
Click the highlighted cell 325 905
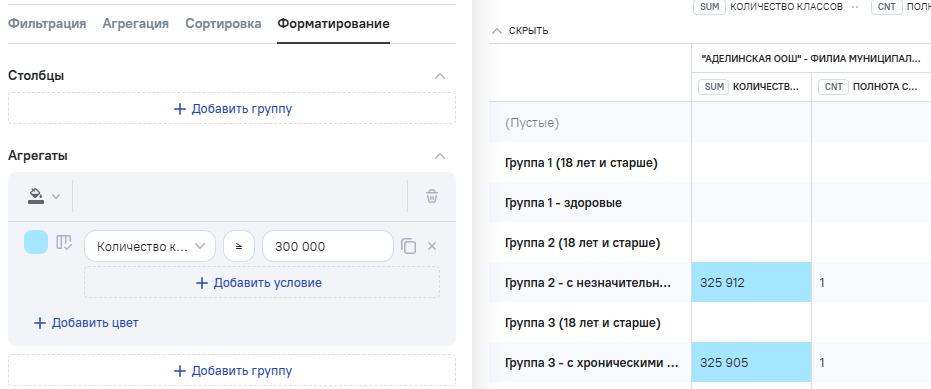point(751,362)
